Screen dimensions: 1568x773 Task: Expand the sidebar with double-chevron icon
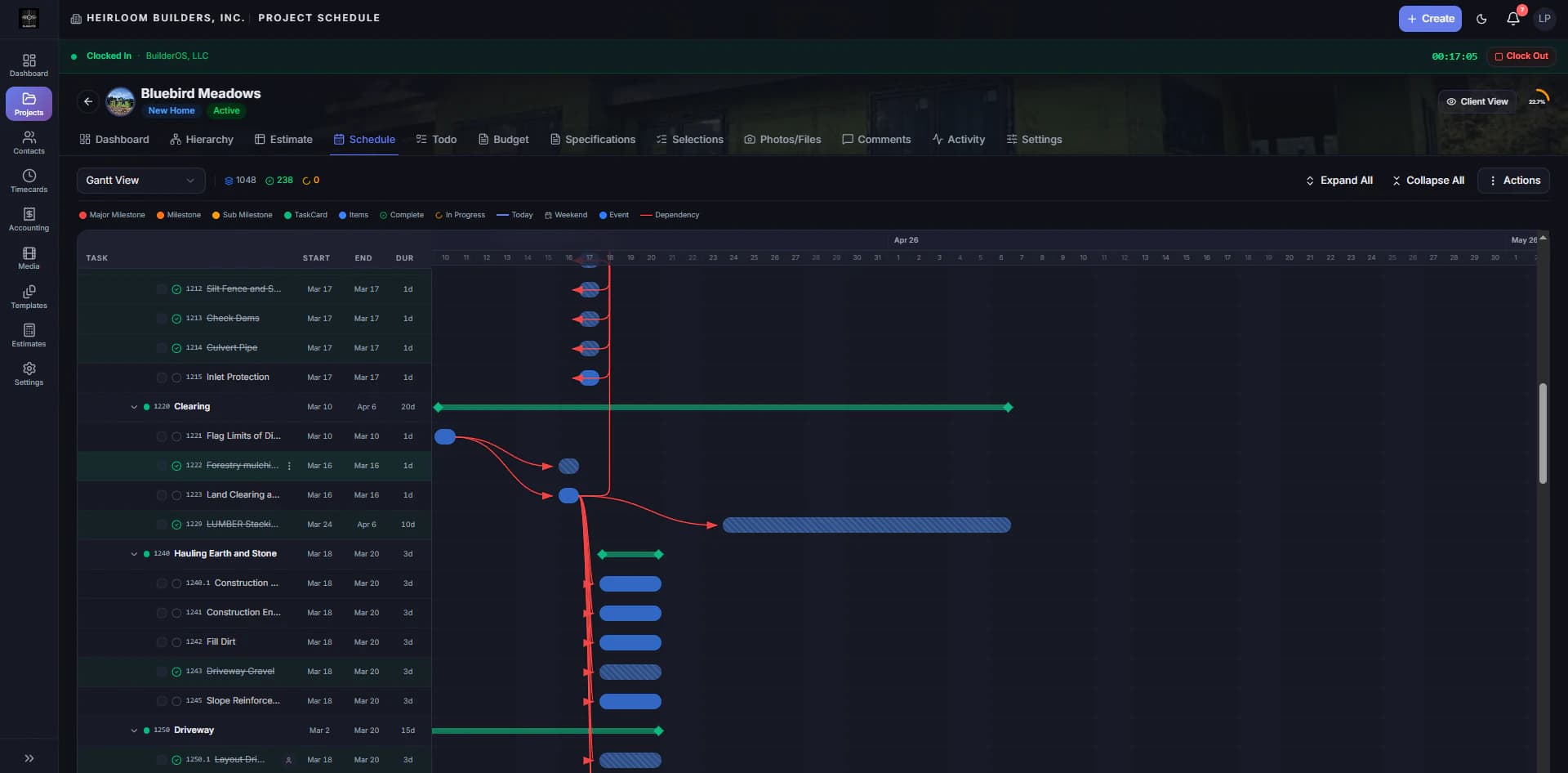click(x=29, y=758)
